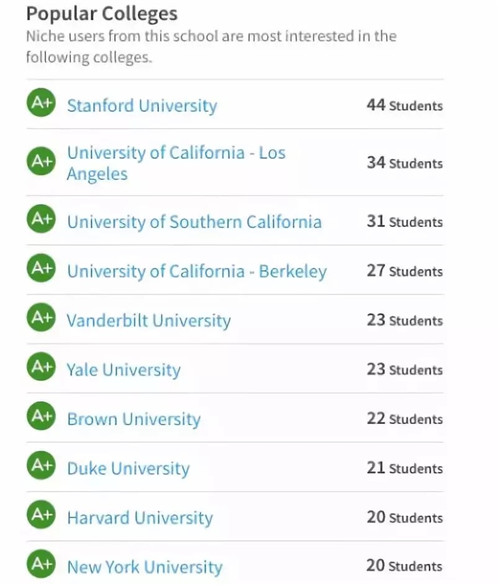Open the New York University link

(145, 567)
